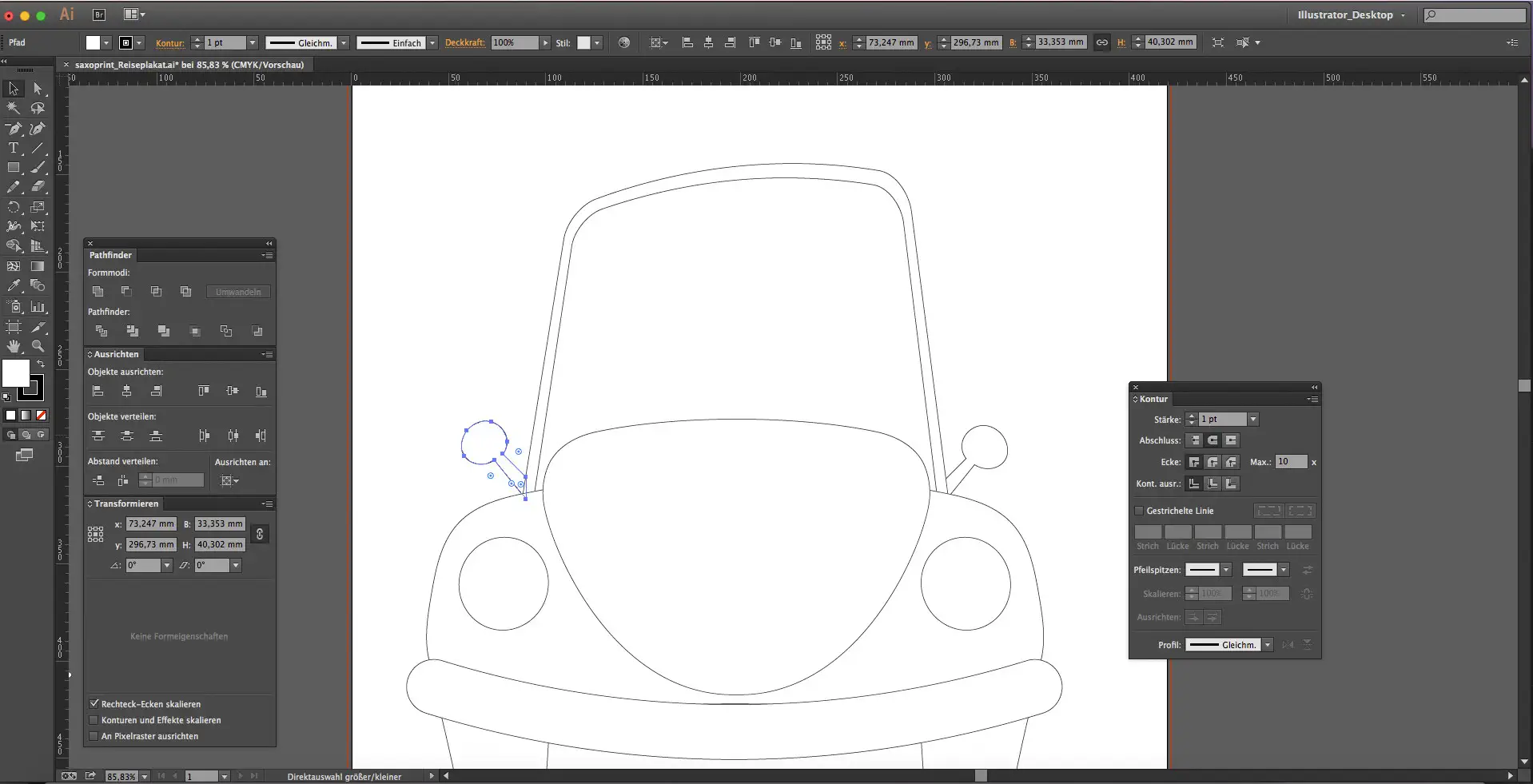Click the Kontur link in control bar

point(169,43)
